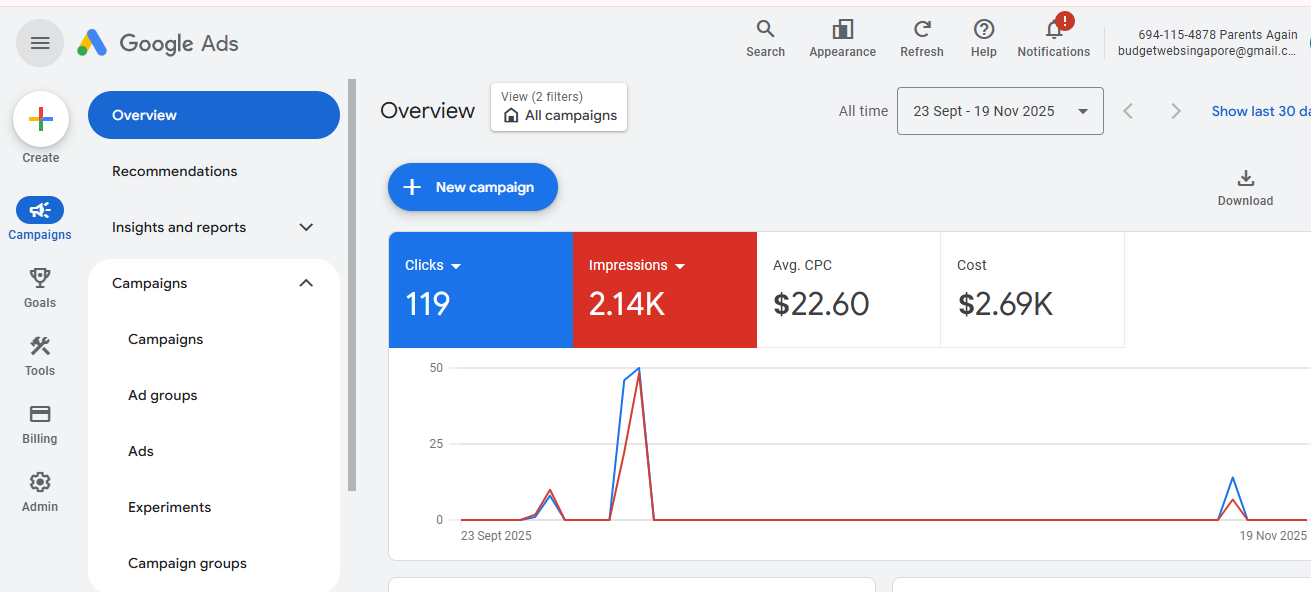Click the Search magnifier icon
The width and height of the screenshot is (1311, 592).
765,29
